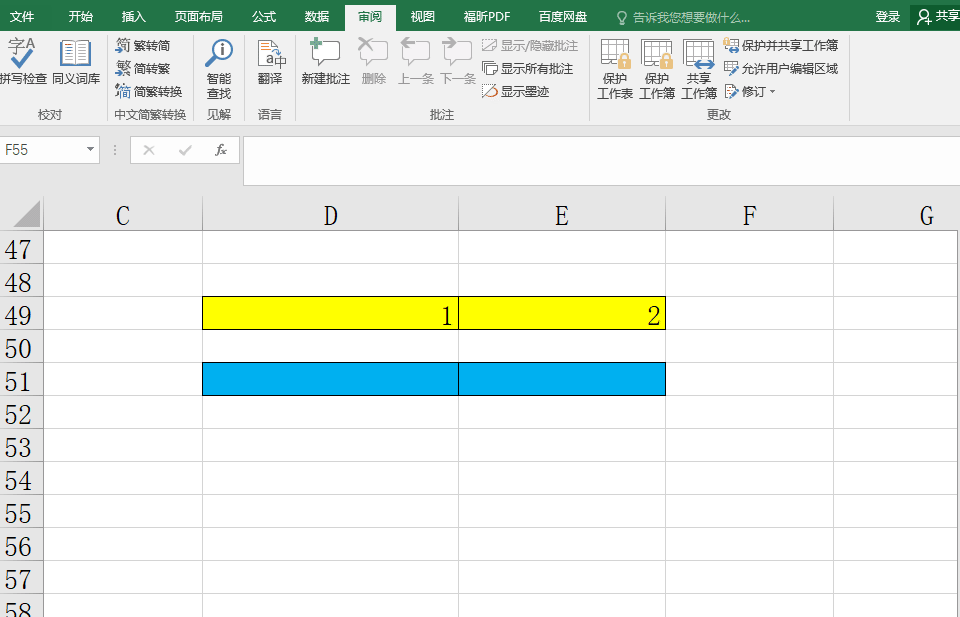Click the confirm checkmark formula button
960x617 pixels.
tap(185, 150)
